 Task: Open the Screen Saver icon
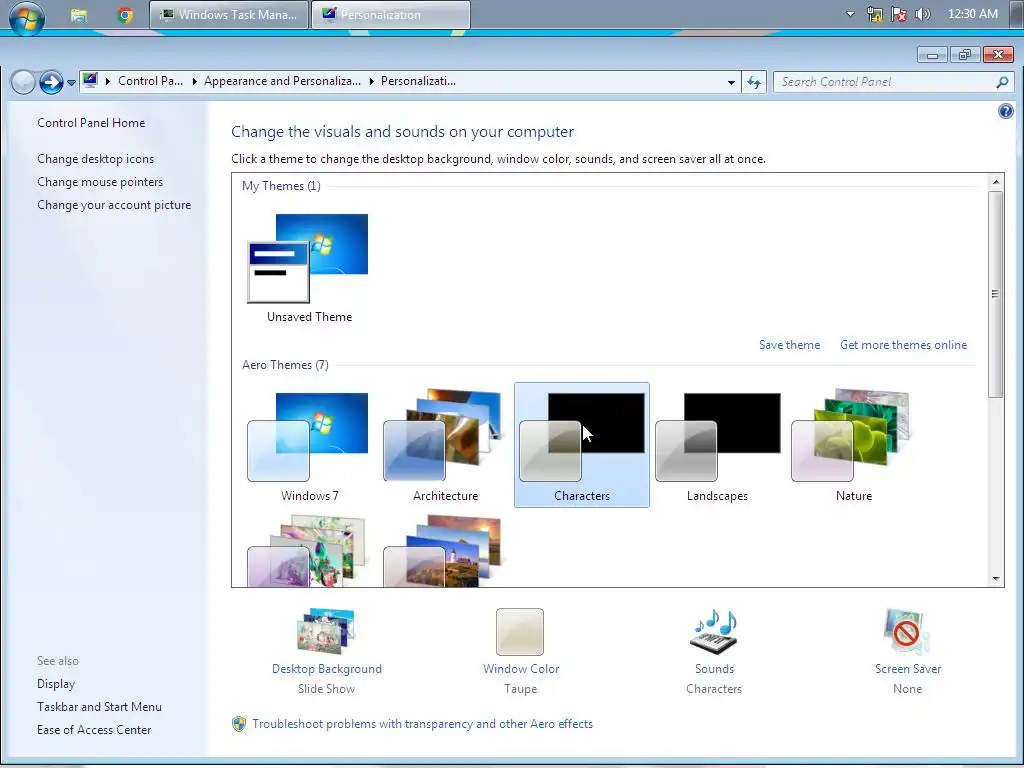pos(907,631)
